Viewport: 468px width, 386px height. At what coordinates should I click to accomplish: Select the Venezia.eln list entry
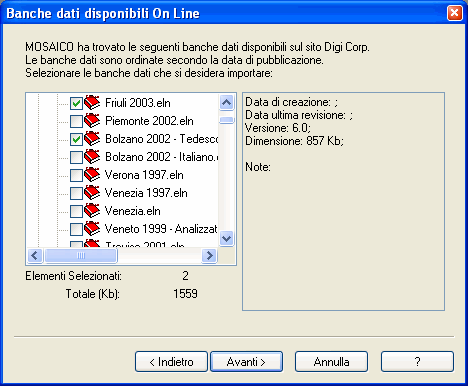click(x=133, y=211)
